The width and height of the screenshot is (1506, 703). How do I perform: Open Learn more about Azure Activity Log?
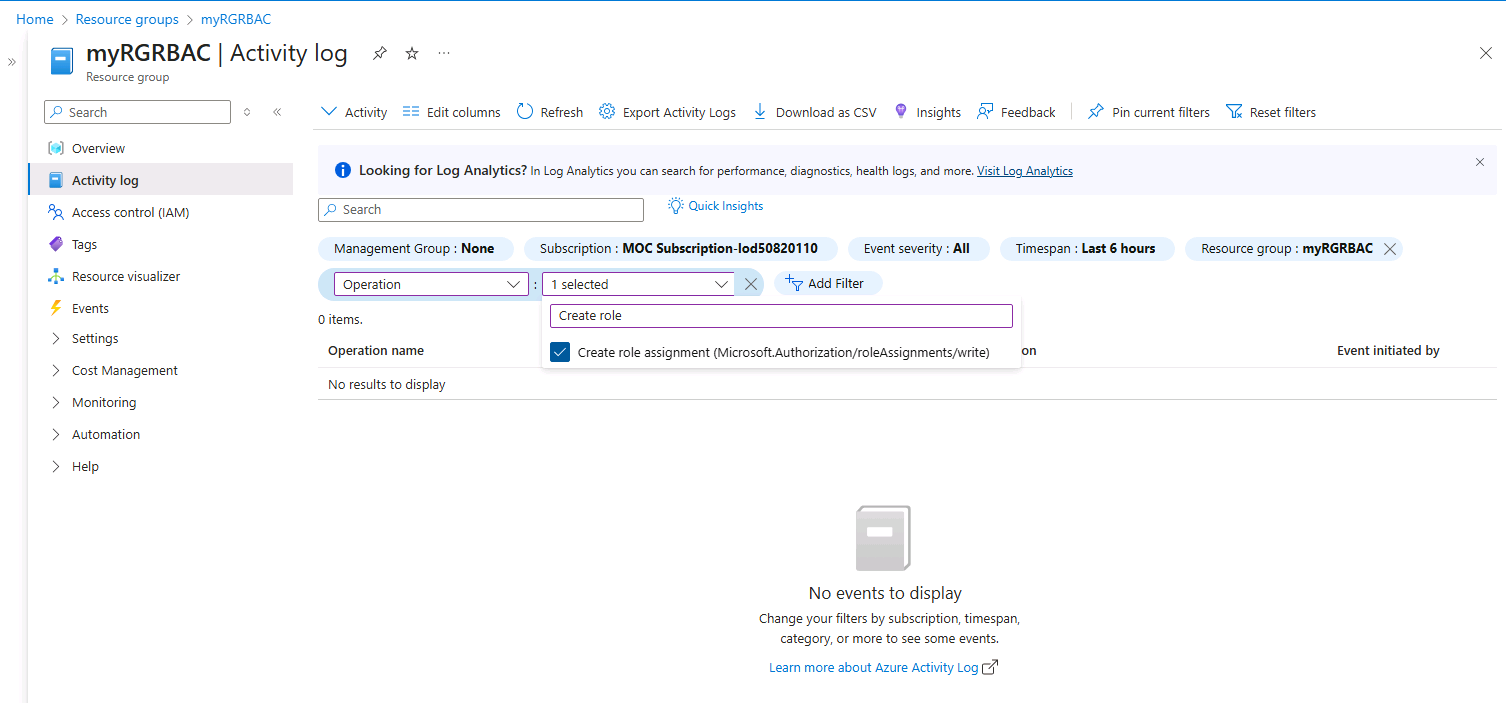click(x=875, y=667)
